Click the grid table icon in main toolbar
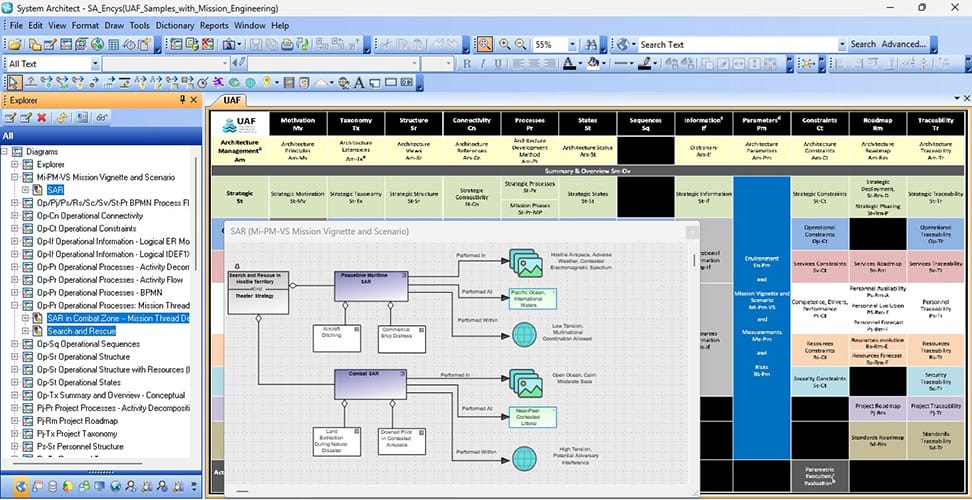Screen dimensions: 972x500 pos(113,45)
